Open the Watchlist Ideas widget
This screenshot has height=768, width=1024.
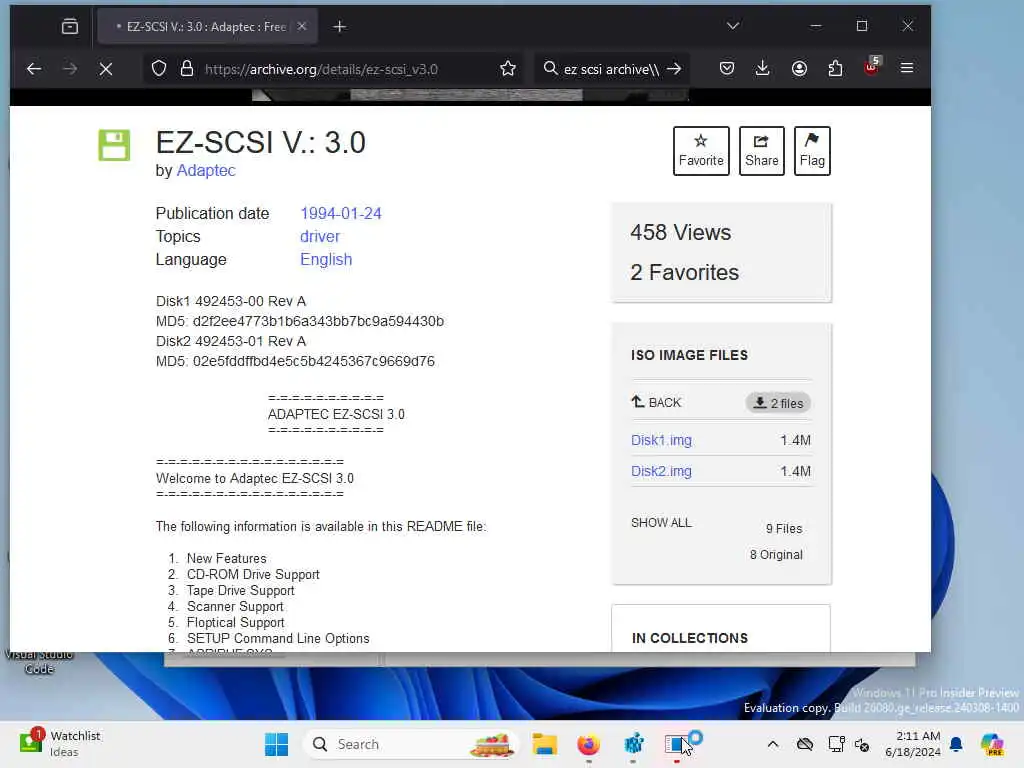(60, 744)
